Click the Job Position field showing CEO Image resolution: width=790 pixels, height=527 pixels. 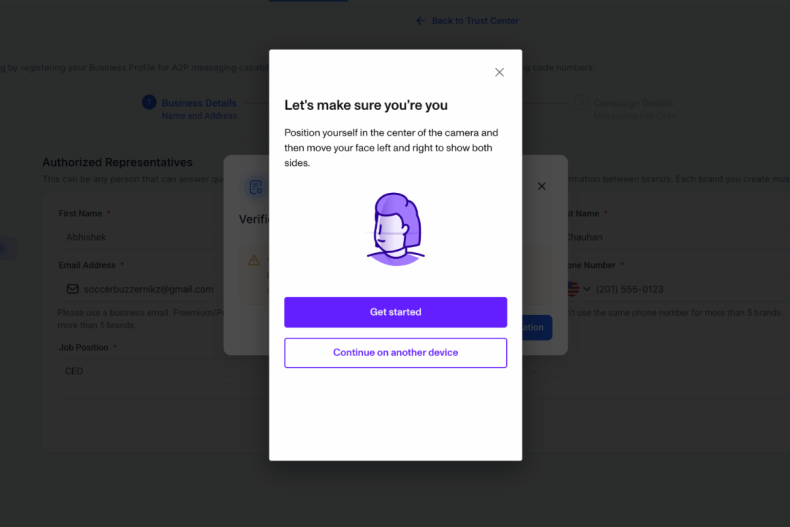163,371
